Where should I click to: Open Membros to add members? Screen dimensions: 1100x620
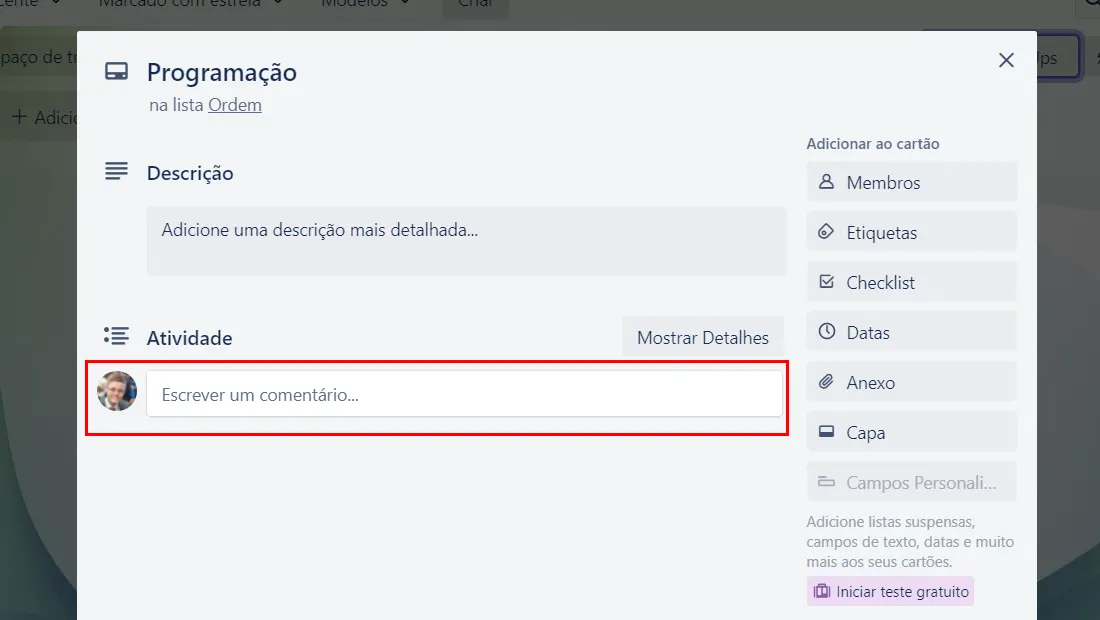tap(911, 182)
